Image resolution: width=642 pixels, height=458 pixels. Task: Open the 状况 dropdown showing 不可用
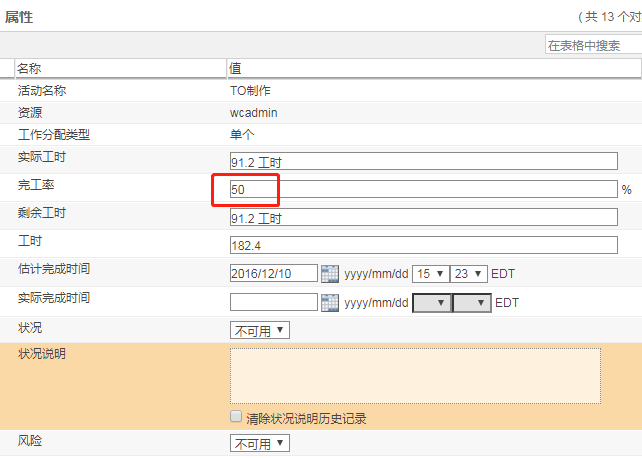260,330
